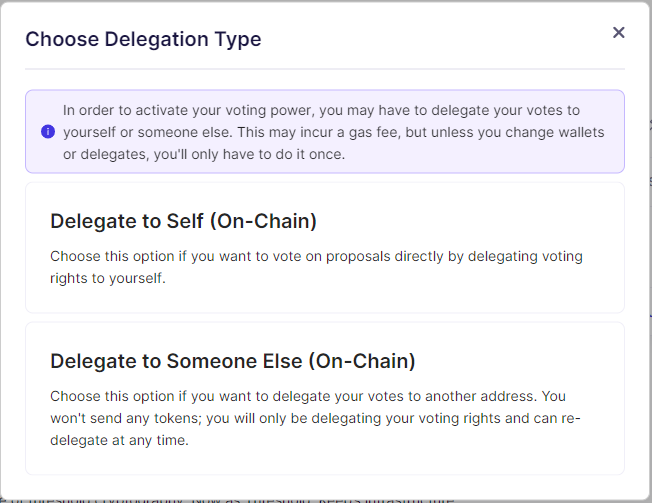Image resolution: width=652 pixels, height=503 pixels.
Task: Click 'you'll only have to do it once' line
Action: coord(204,154)
